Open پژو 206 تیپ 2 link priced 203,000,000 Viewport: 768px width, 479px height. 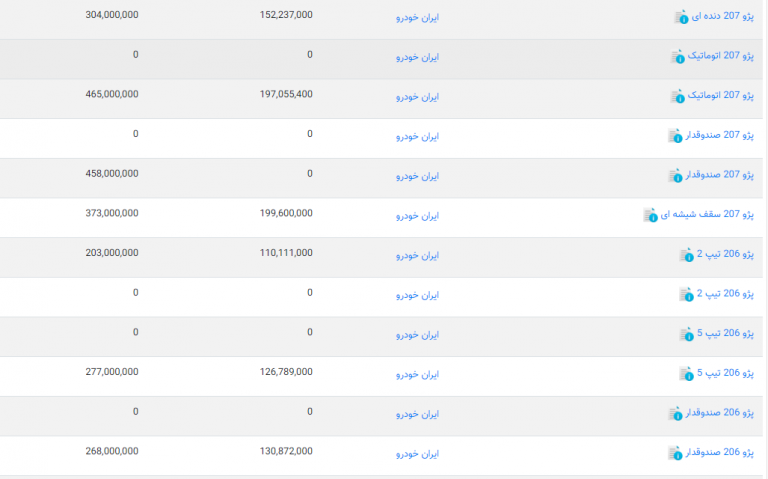coord(725,254)
